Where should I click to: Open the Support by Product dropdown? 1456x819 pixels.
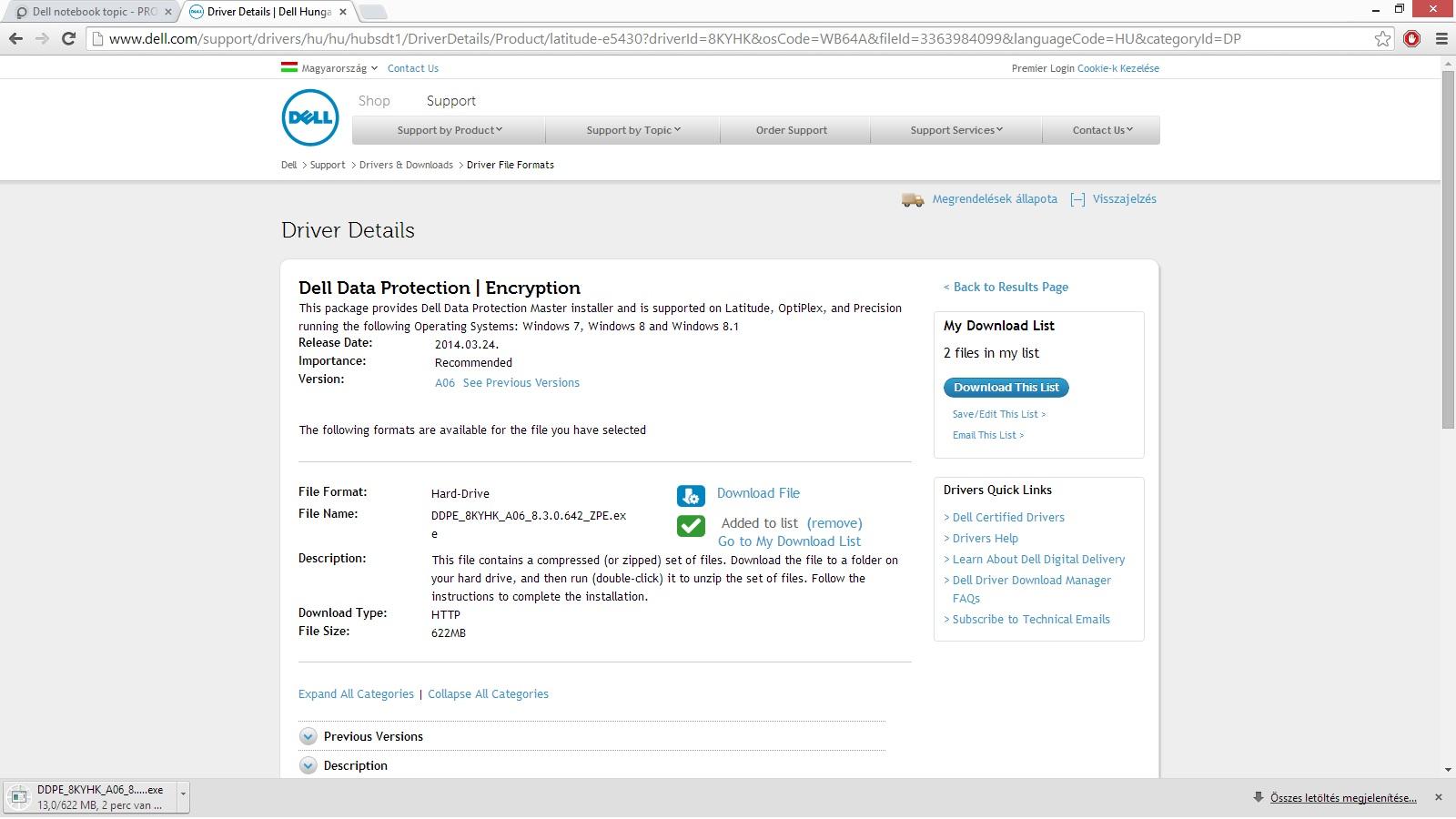point(450,130)
